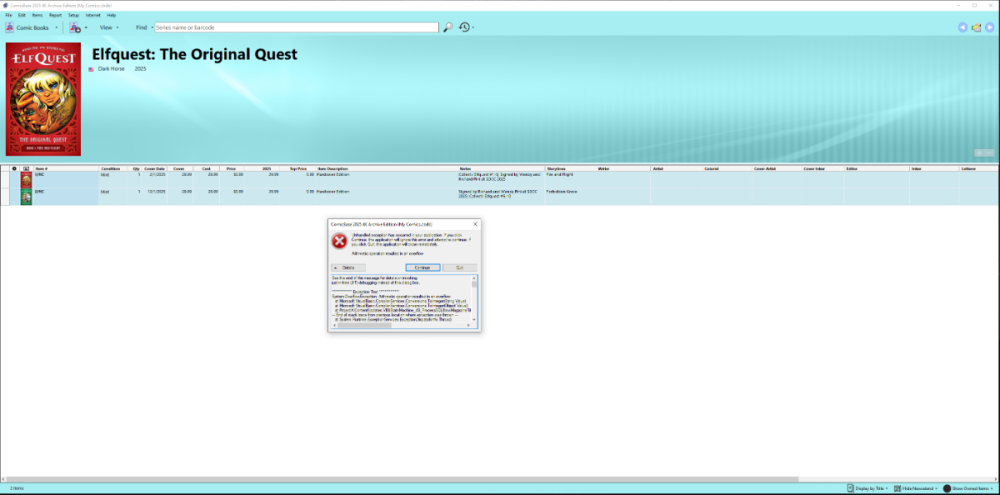Open the View dropdown
The width and height of the screenshot is (1000, 495).
(x=108, y=28)
